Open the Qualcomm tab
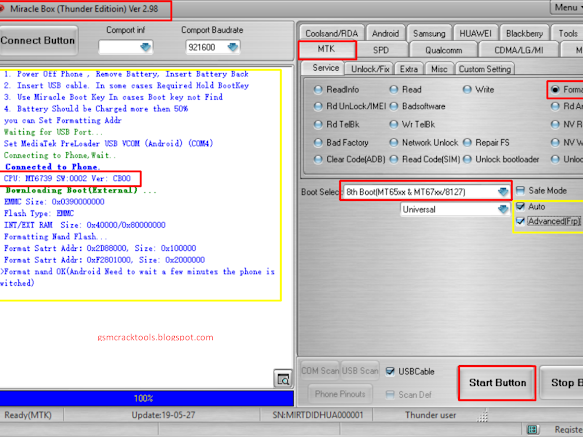Viewport: 583px width, 437px height. 444,50
